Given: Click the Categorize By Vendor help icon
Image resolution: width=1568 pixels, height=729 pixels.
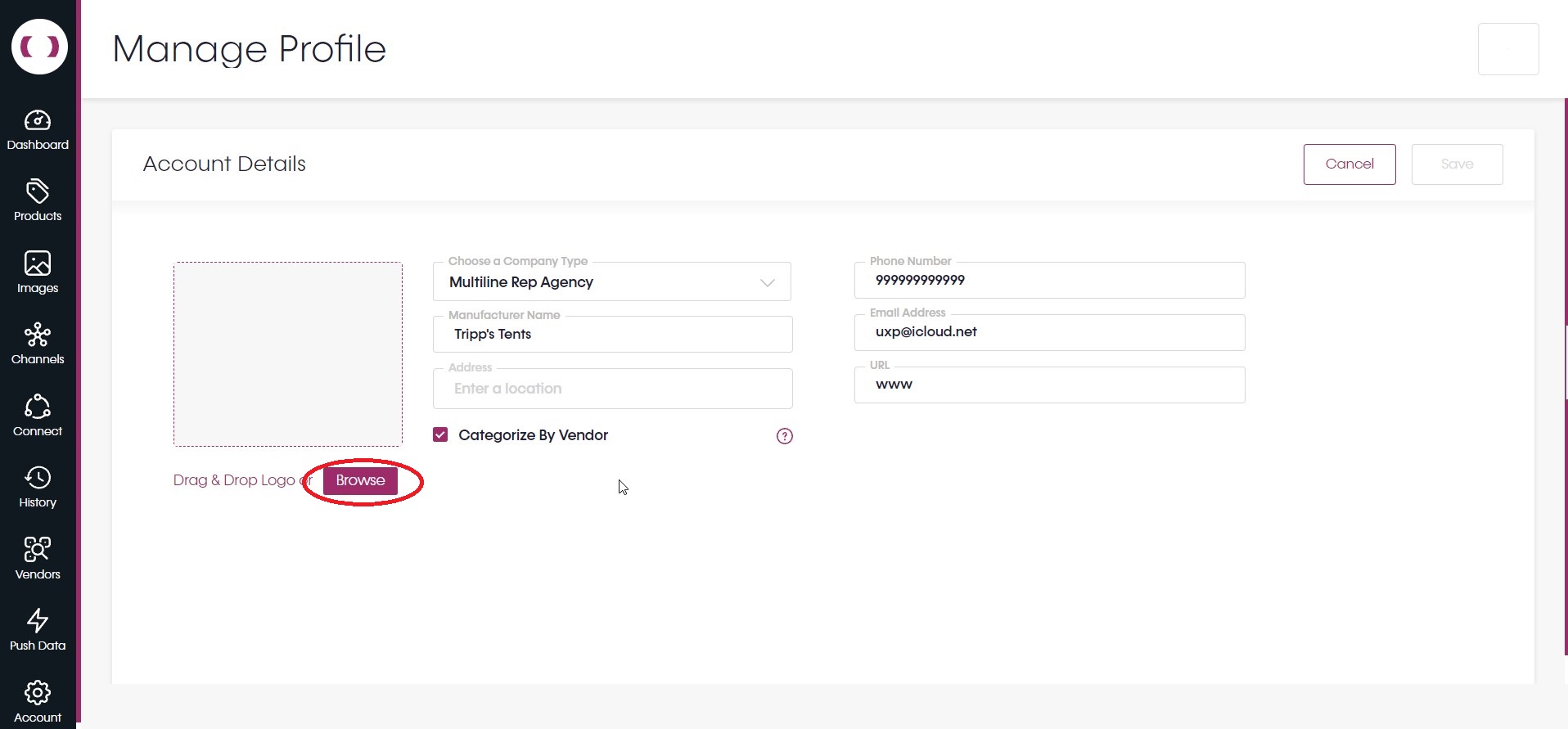Looking at the screenshot, I should click(x=784, y=436).
